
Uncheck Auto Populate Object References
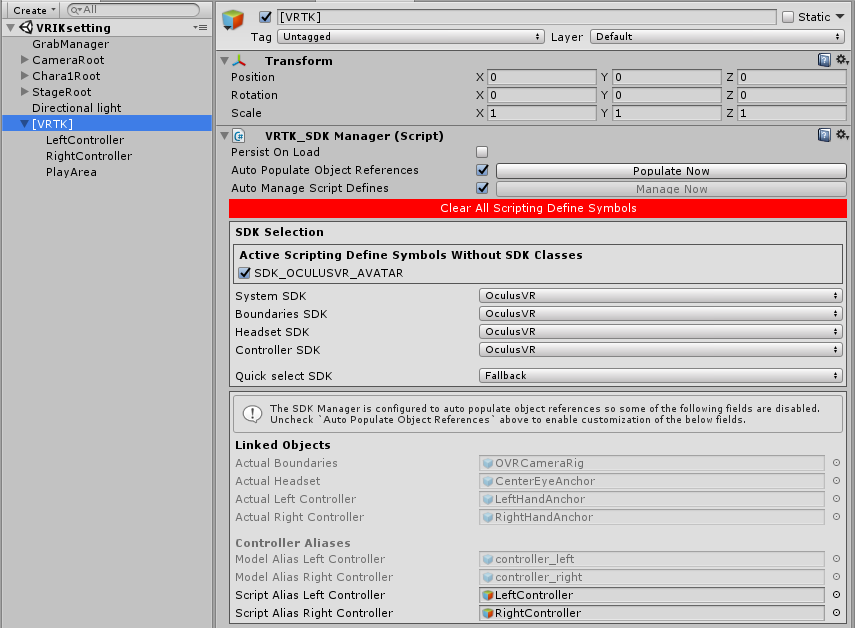pos(481,170)
